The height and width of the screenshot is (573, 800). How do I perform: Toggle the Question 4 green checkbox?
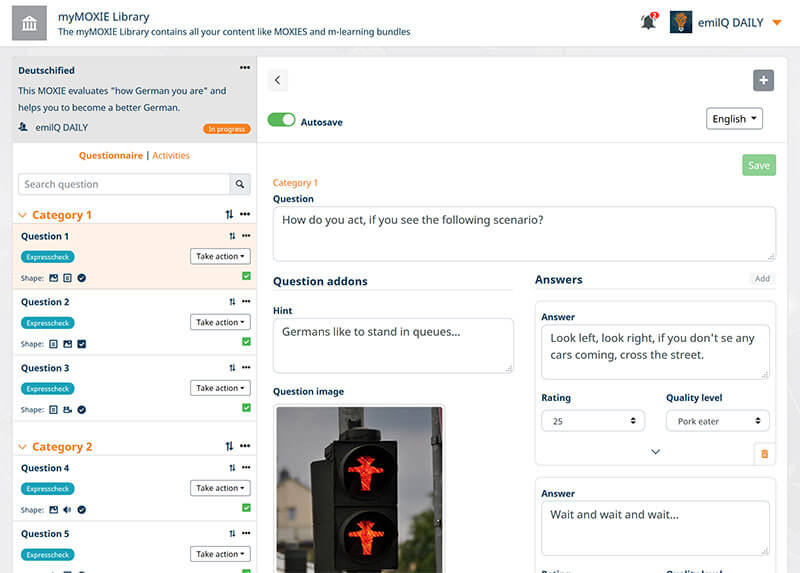[x=246, y=508]
